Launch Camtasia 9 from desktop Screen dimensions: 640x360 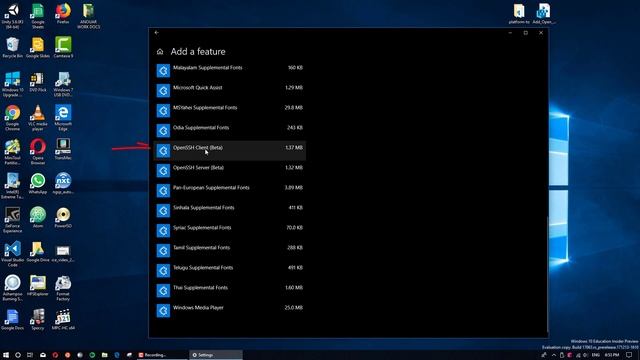(x=63, y=48)
